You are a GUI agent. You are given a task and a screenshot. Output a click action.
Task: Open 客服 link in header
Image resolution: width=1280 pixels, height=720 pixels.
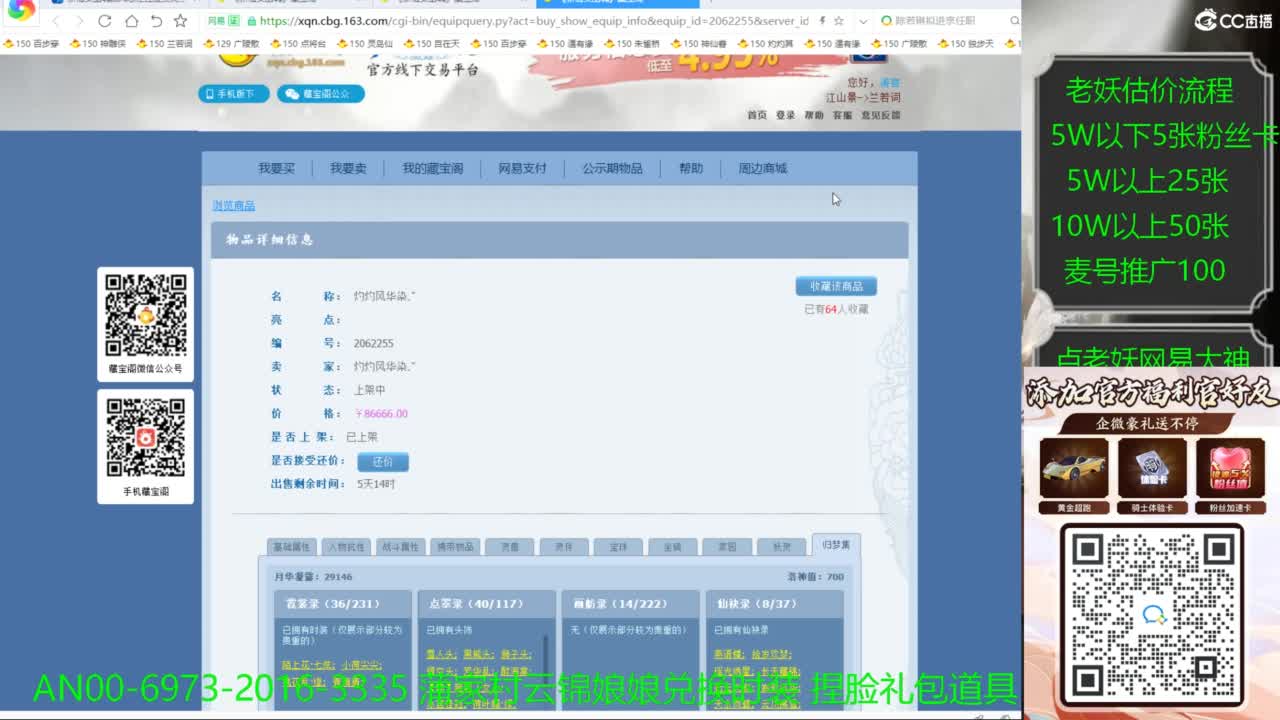point(843,115)
